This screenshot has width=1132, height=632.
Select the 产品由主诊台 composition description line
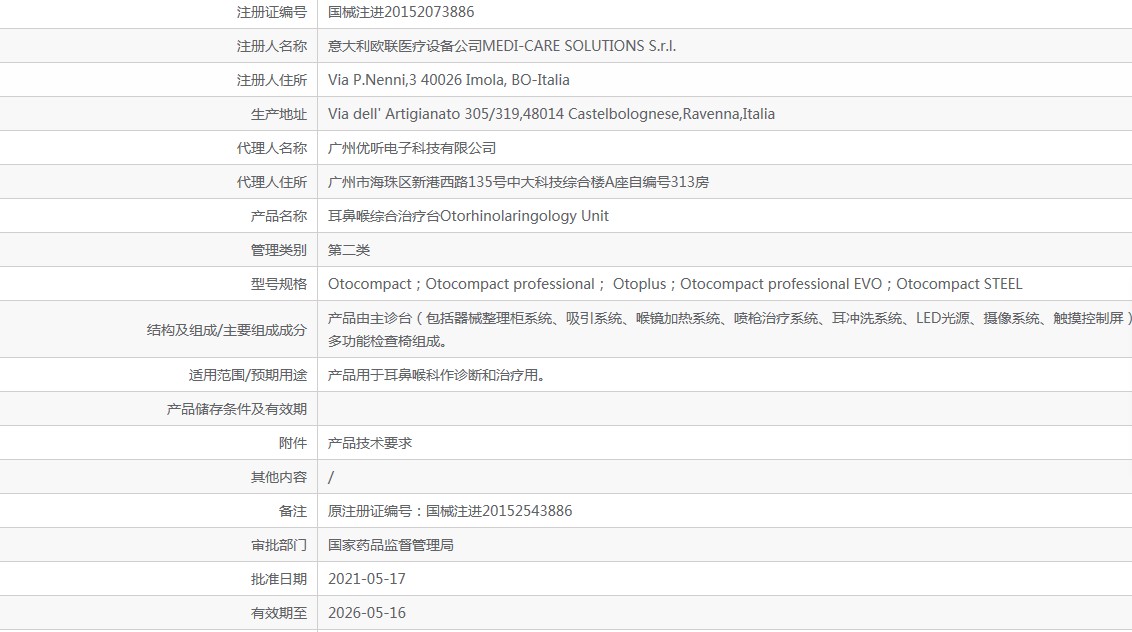click(x=730, y=318)
